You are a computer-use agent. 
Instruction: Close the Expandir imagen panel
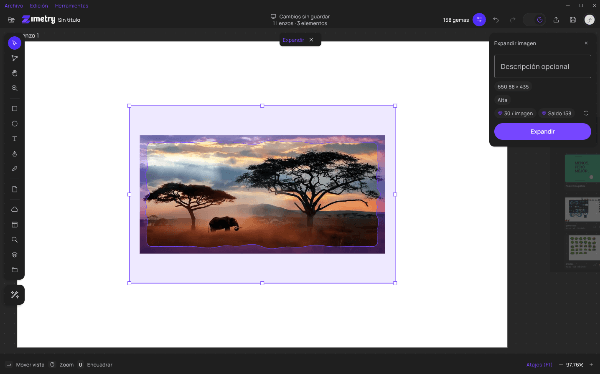[x=586, y=43]
